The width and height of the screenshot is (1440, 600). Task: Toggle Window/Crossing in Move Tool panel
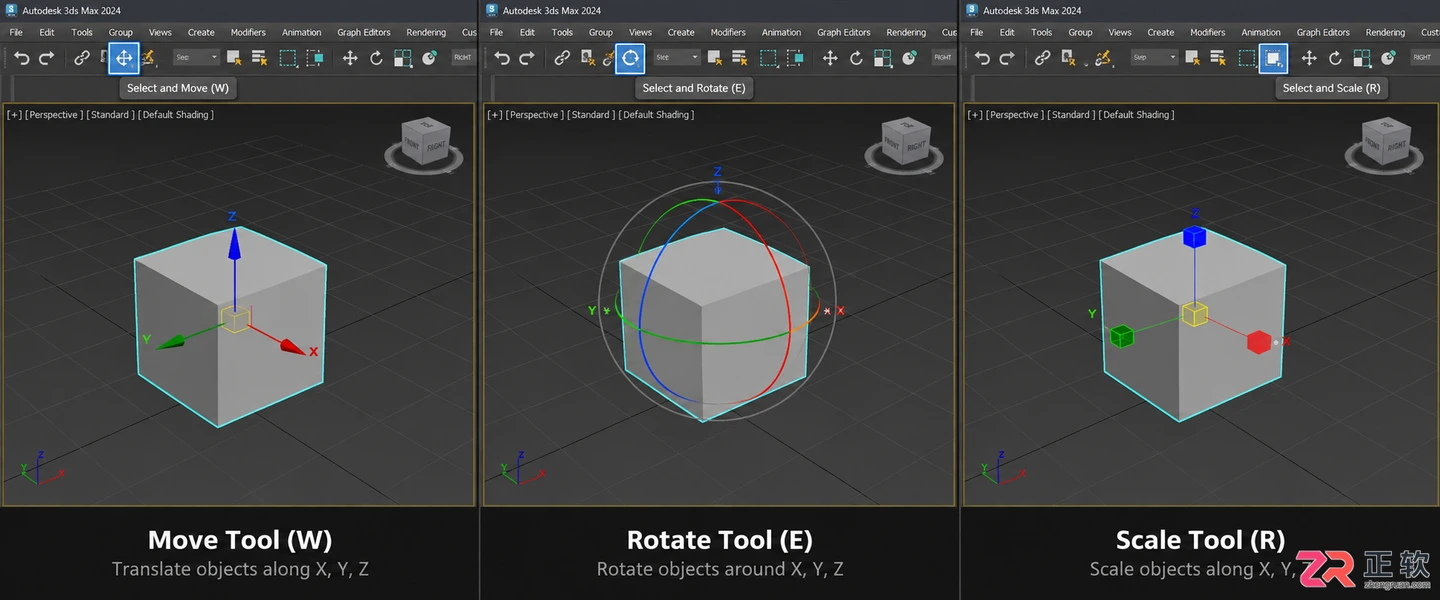pyautogui.click(x=315, y=58)
